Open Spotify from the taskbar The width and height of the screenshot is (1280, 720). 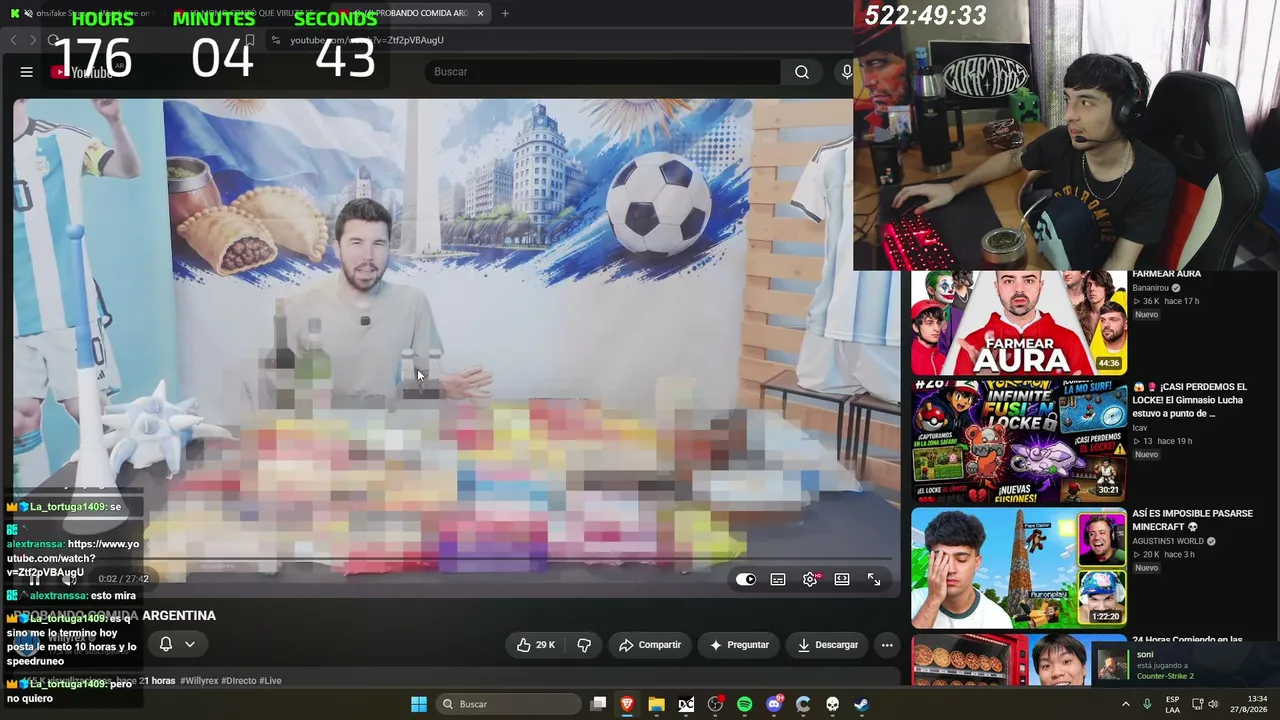coord(744,704)
